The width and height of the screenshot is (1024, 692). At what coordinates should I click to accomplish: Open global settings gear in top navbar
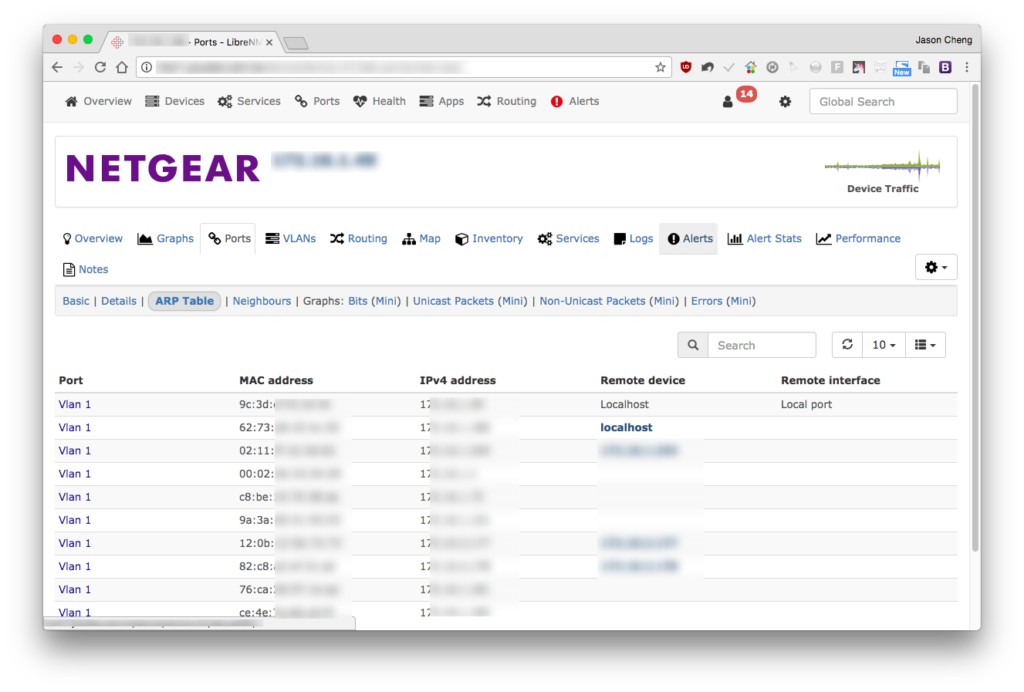(785, 101)
